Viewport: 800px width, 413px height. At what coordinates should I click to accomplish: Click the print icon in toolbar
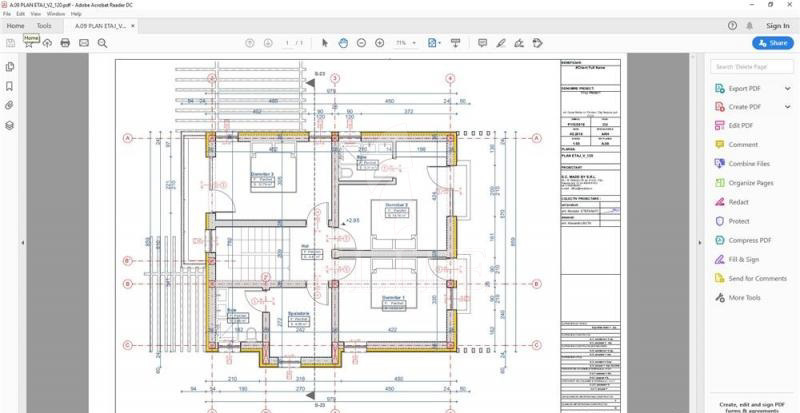(65, 43)
